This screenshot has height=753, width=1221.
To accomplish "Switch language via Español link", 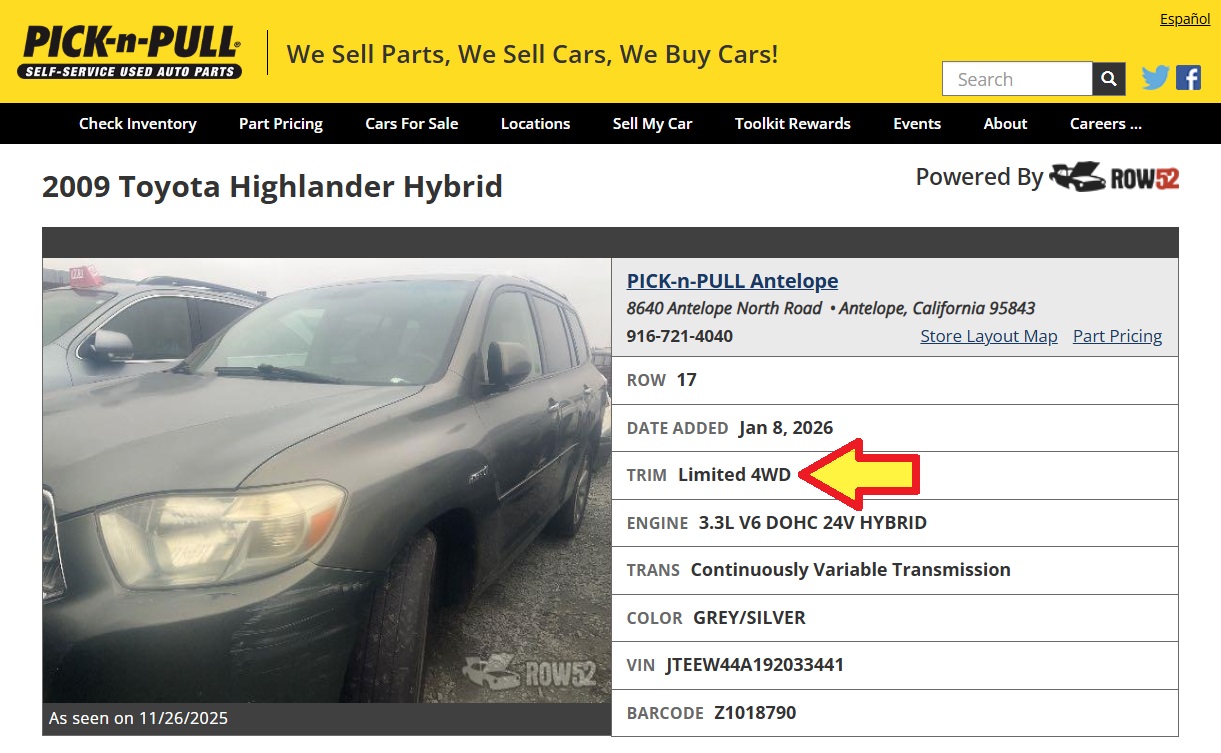I will pyautogui.click(x=1185, y=19).
